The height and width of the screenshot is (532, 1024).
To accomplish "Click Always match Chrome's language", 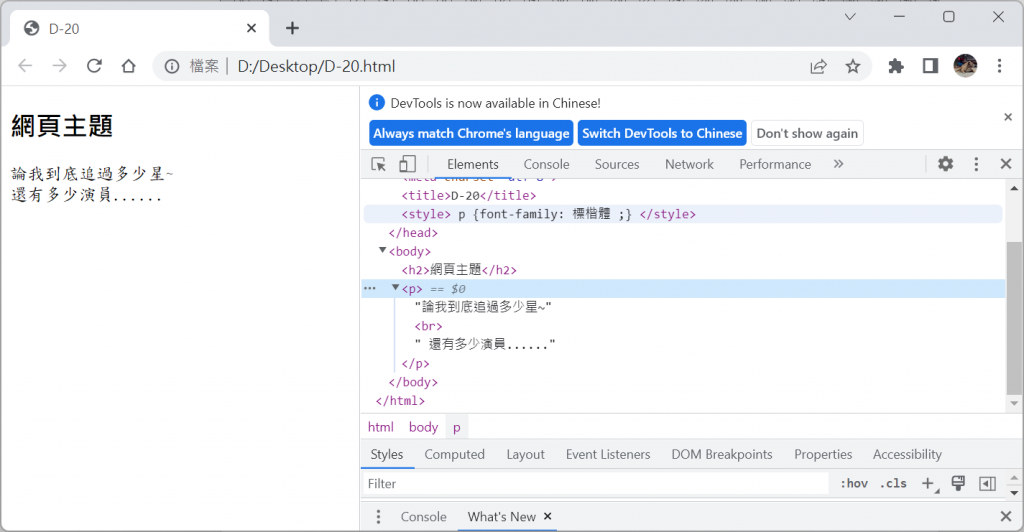I will coord(472,133).
